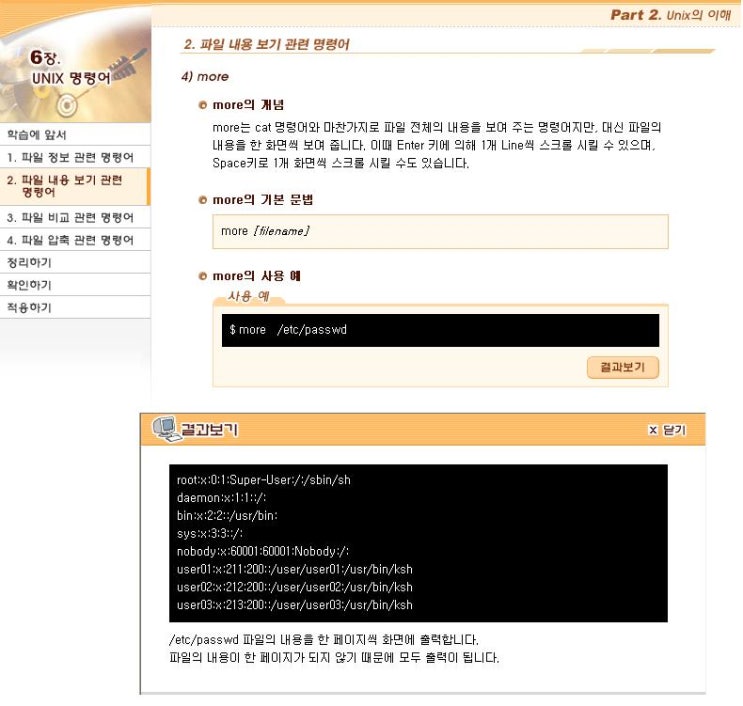Click the bullet icon before more의 개념
The image size is (743, 706).
(x=203, y=105)
